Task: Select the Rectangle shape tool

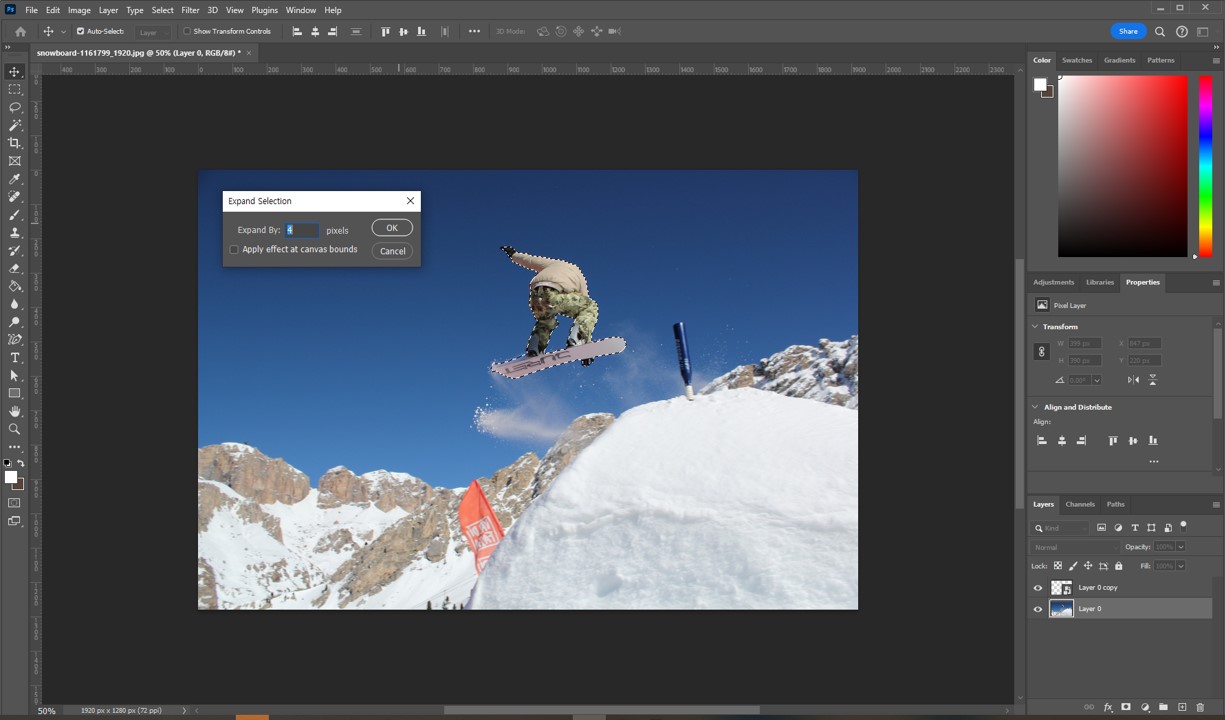Action: click(x=14, y=393)
